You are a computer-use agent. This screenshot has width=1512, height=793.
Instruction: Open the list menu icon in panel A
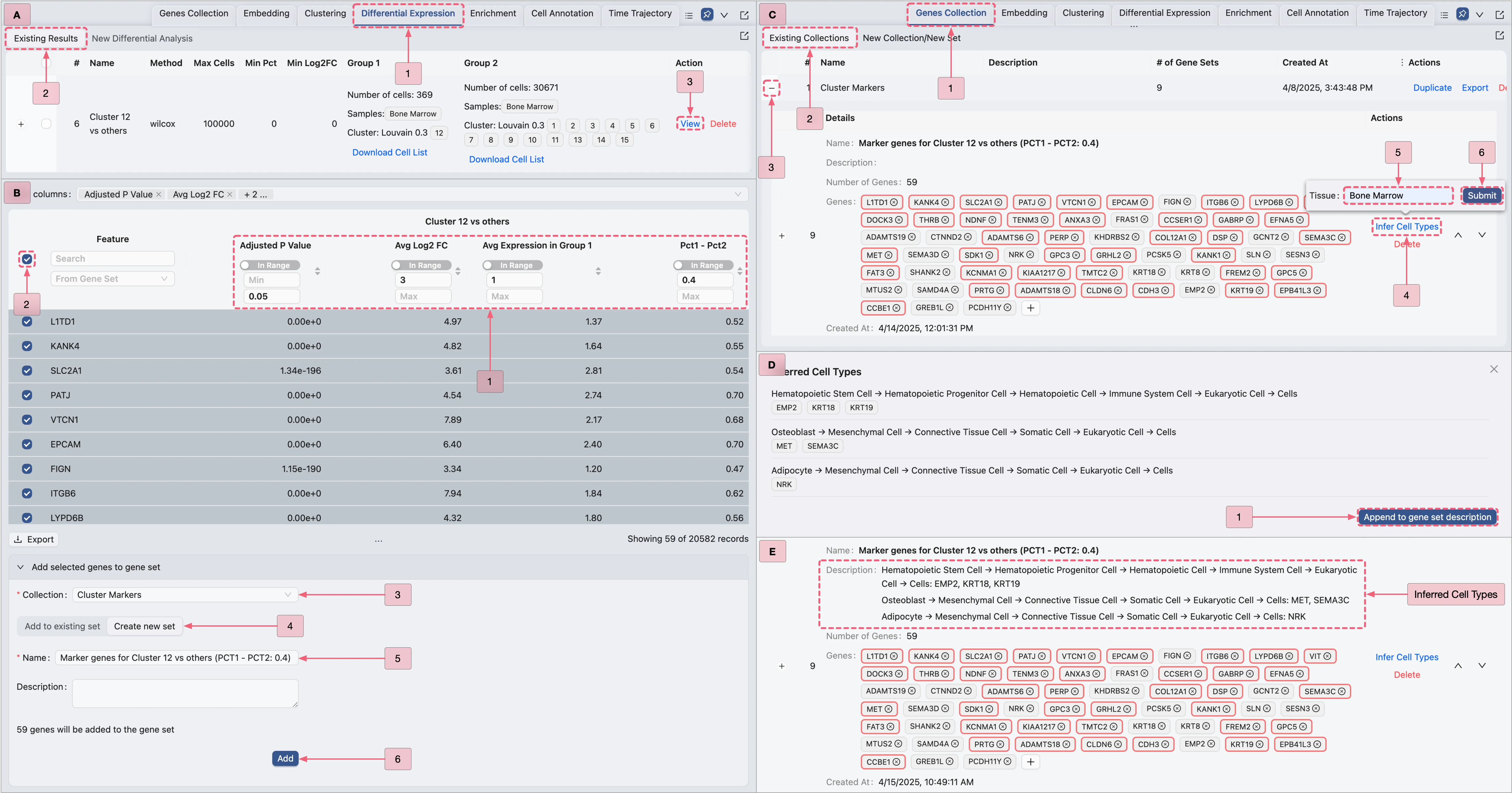tap(689, 15)
